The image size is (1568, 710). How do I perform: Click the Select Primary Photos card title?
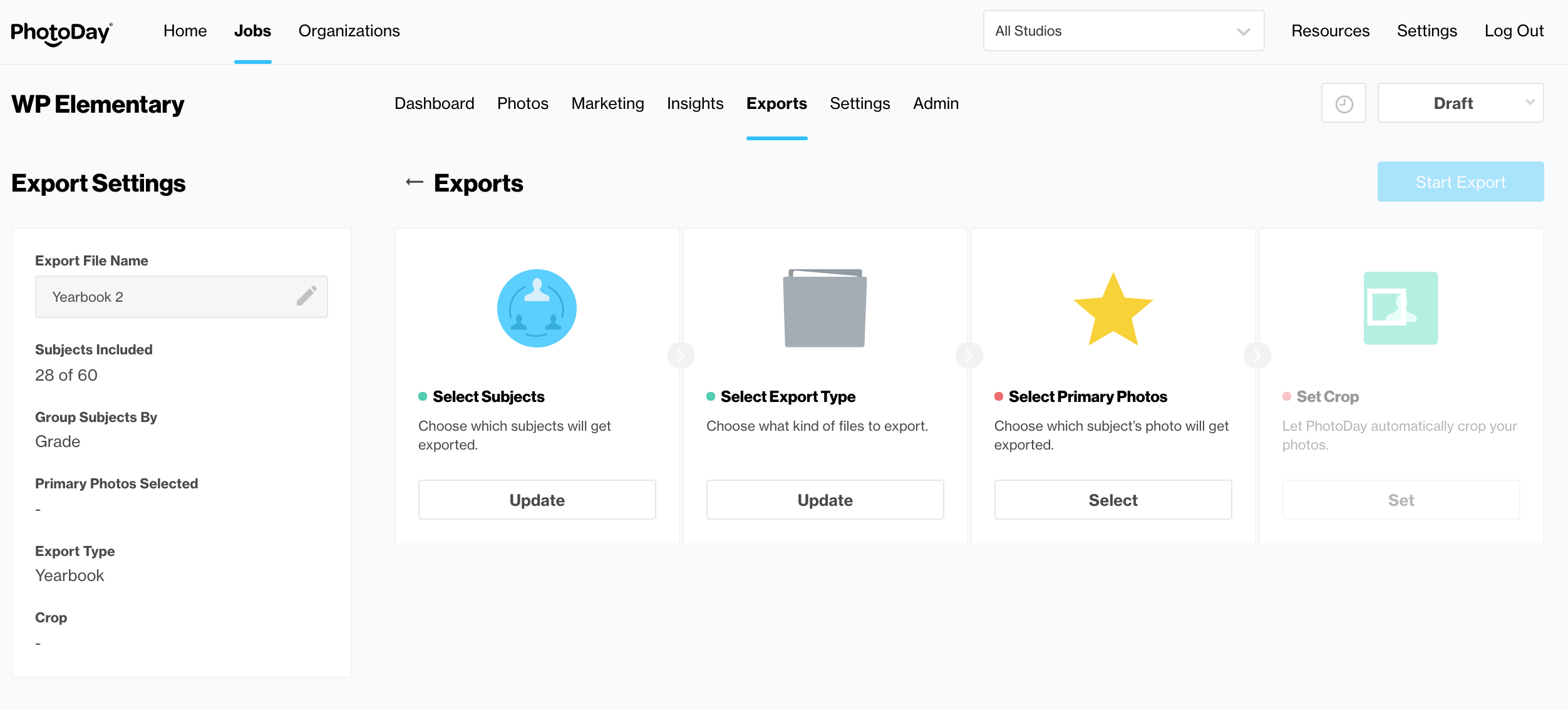click(x=1088, y=396)
